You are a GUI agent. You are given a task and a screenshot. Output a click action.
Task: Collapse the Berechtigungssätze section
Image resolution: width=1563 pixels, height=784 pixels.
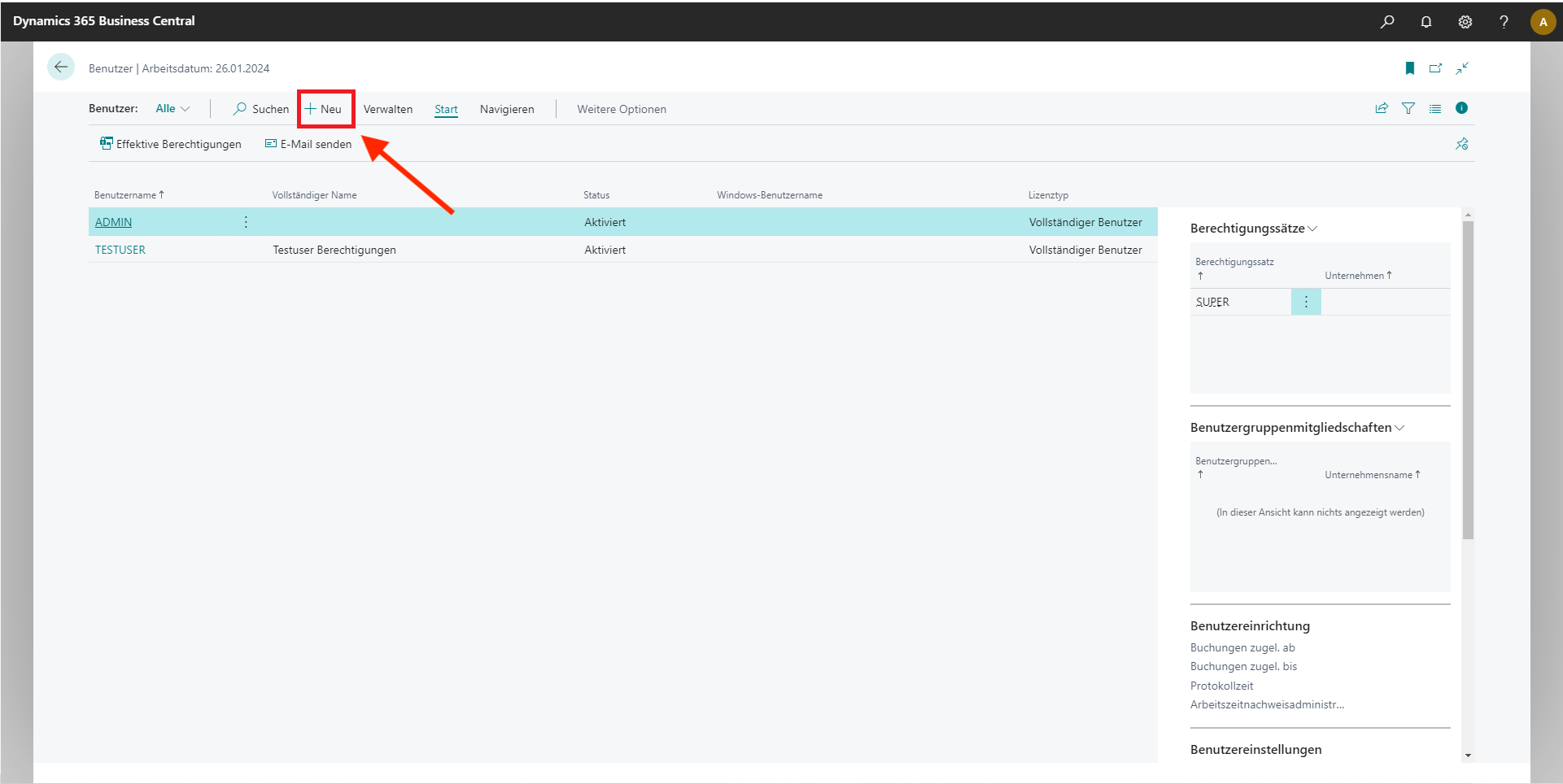point(1312,229)
